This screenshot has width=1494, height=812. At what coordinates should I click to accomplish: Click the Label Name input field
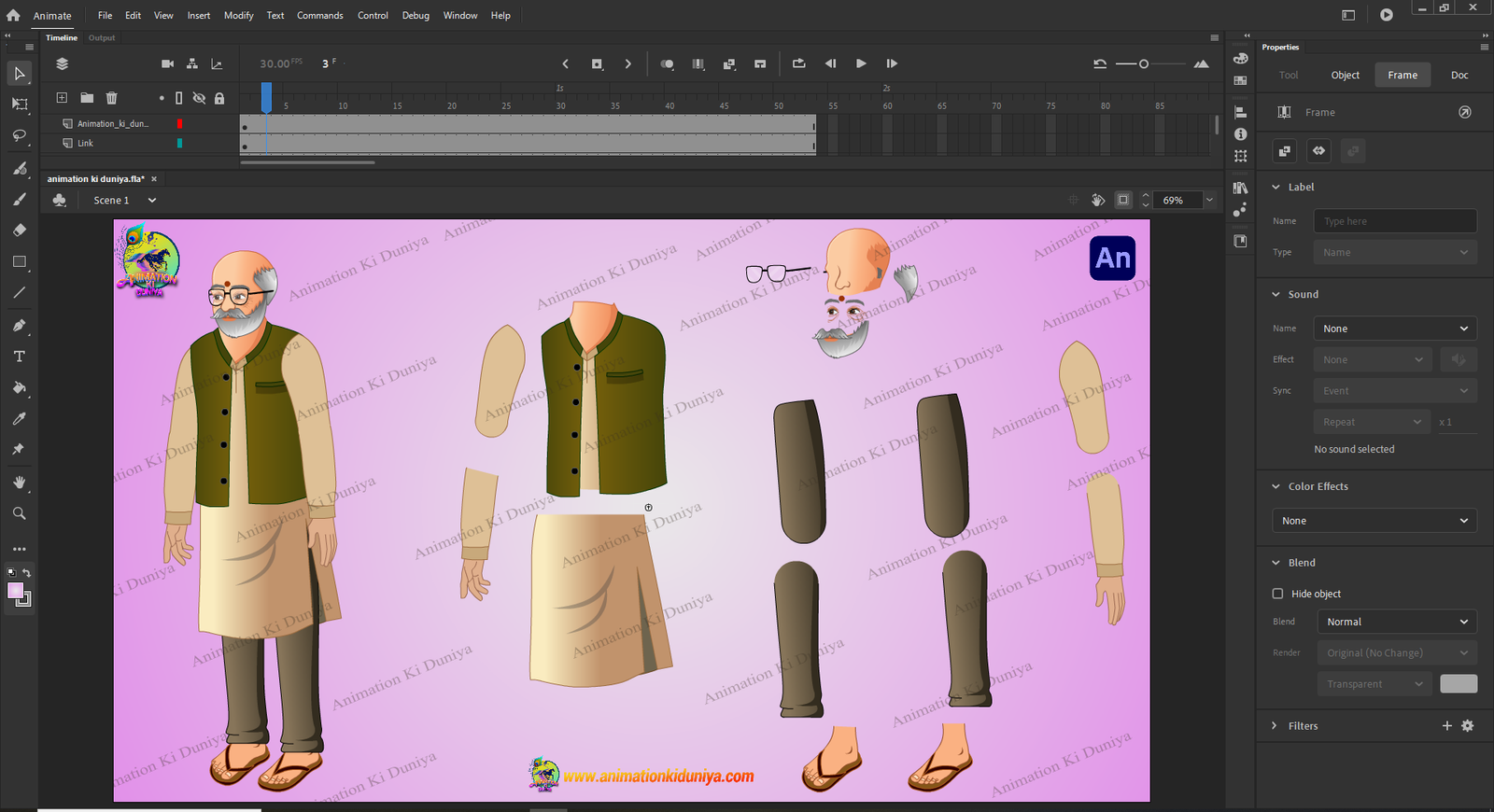(1395, 221)
